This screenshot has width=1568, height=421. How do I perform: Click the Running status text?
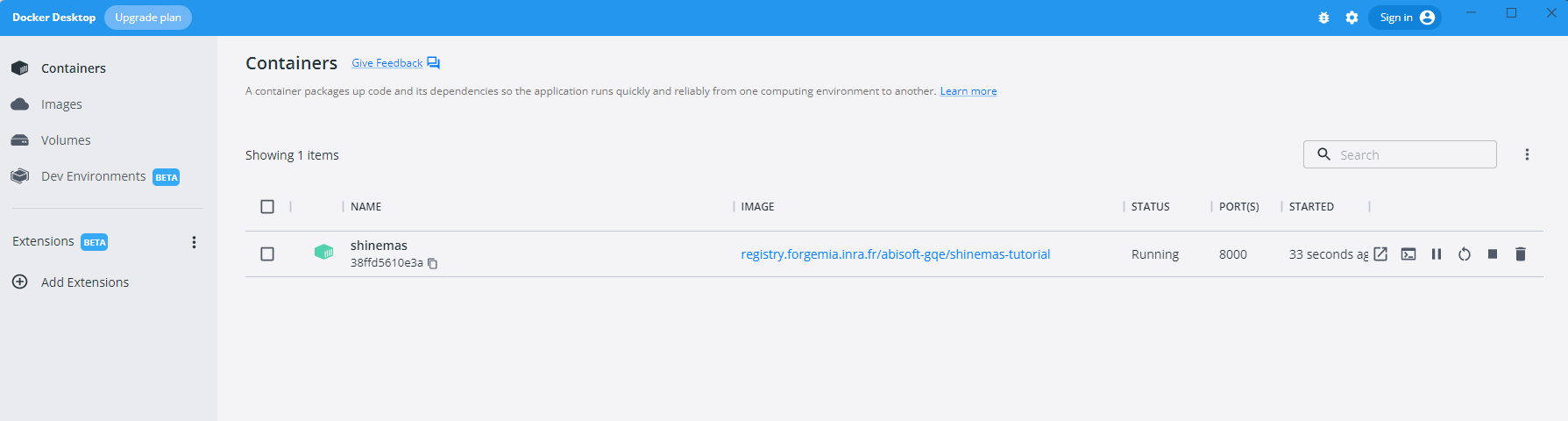tap(1154, 254)
